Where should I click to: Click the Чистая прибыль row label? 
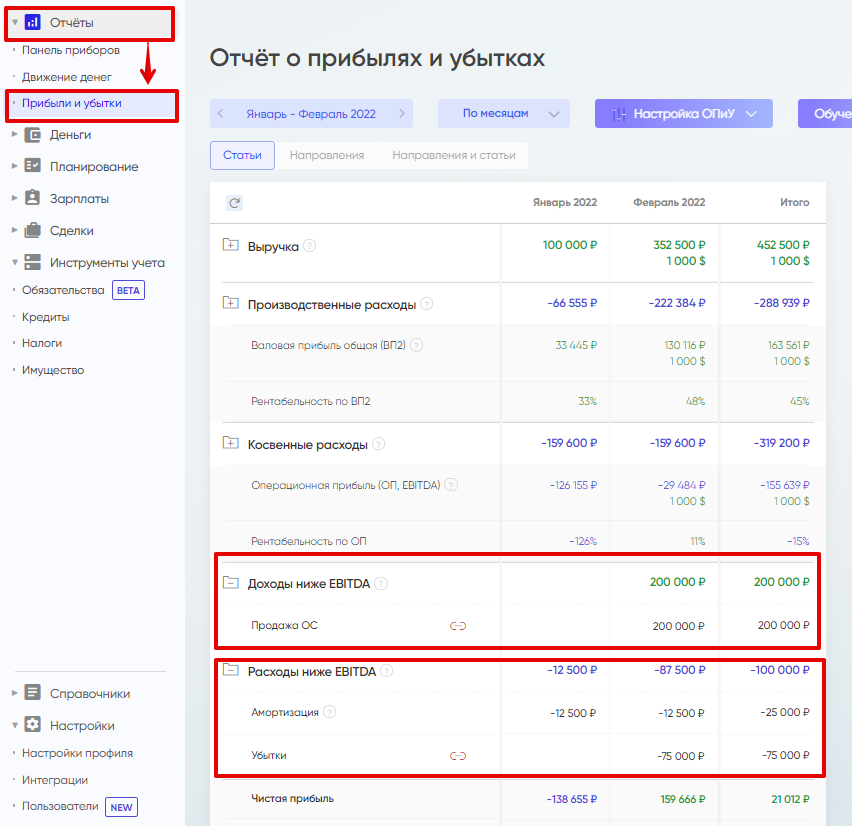tap(292, 798)
